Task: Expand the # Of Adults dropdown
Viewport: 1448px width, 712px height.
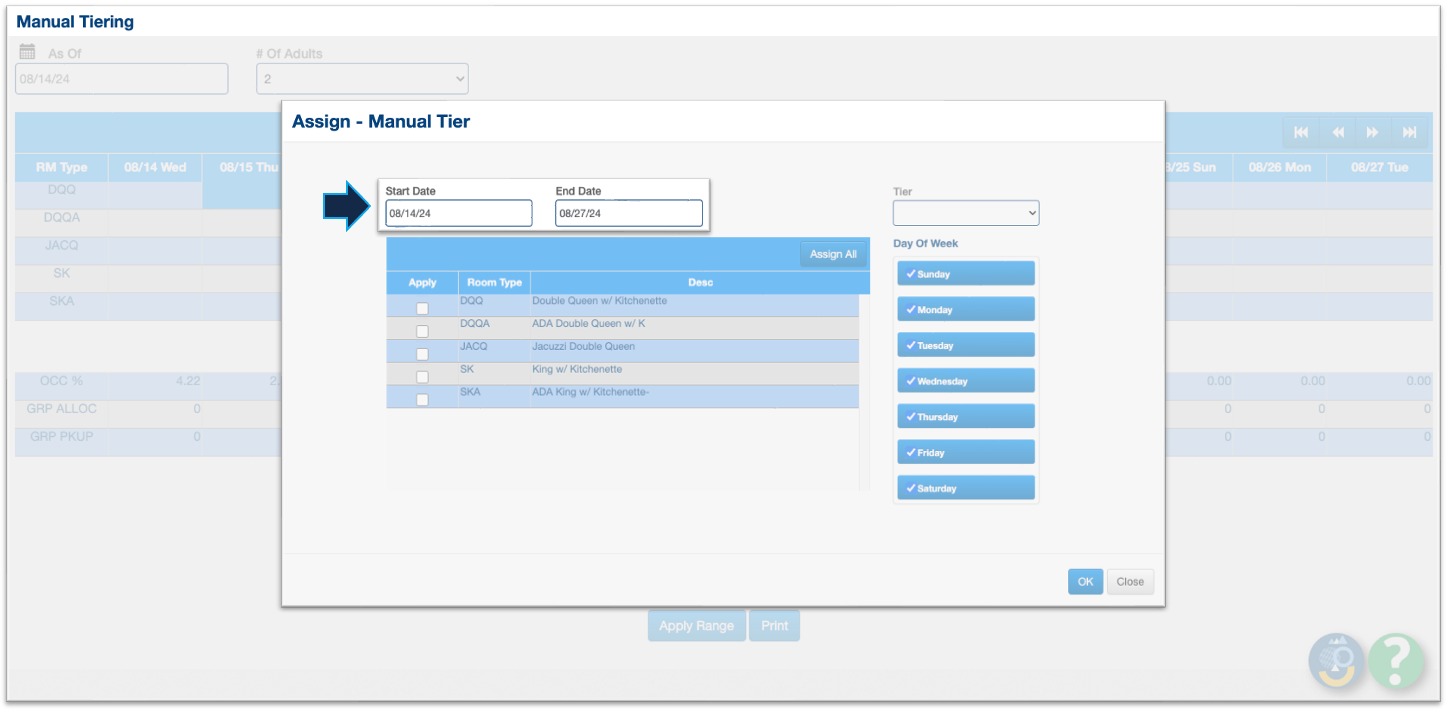Action: pos(362,79)
